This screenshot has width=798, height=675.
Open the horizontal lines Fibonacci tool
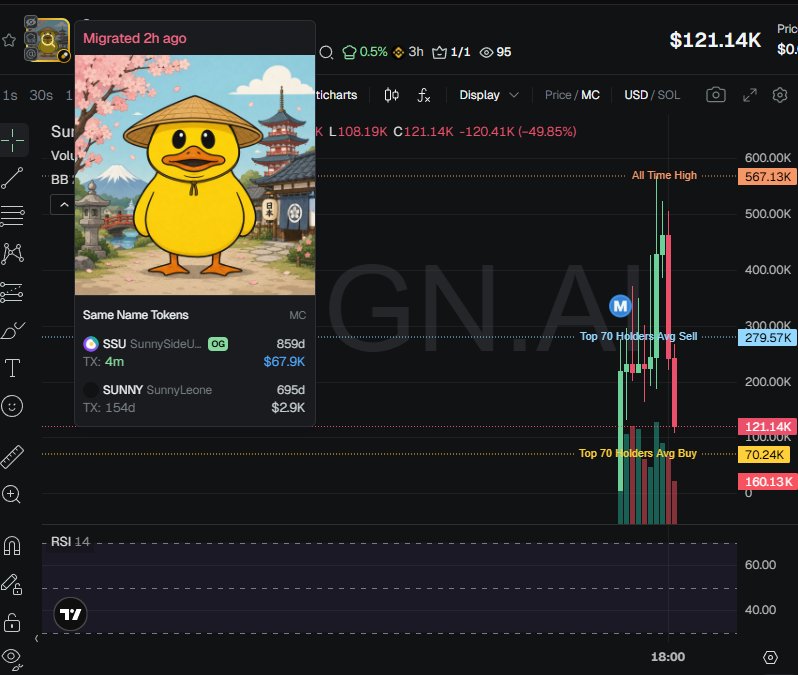(13, 216)
